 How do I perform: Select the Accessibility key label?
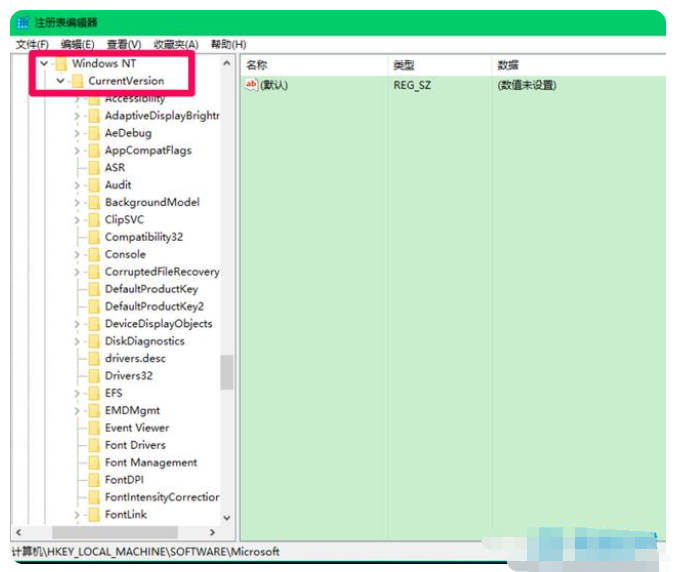point(135,99)
